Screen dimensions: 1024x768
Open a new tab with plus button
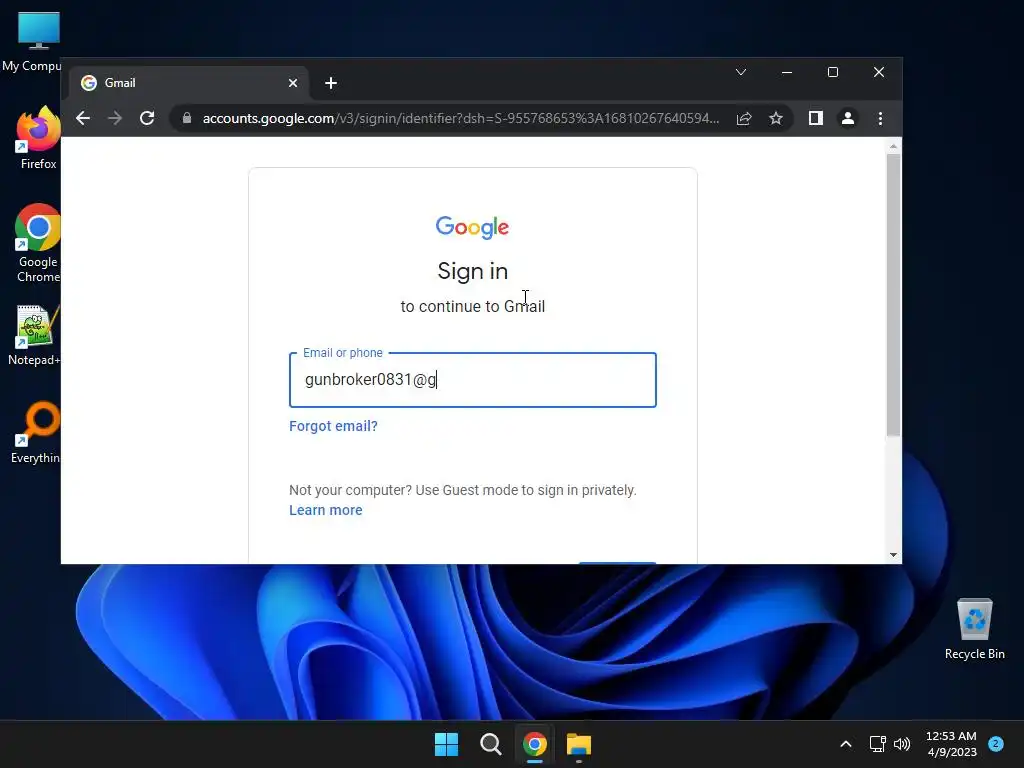(331, 83)
